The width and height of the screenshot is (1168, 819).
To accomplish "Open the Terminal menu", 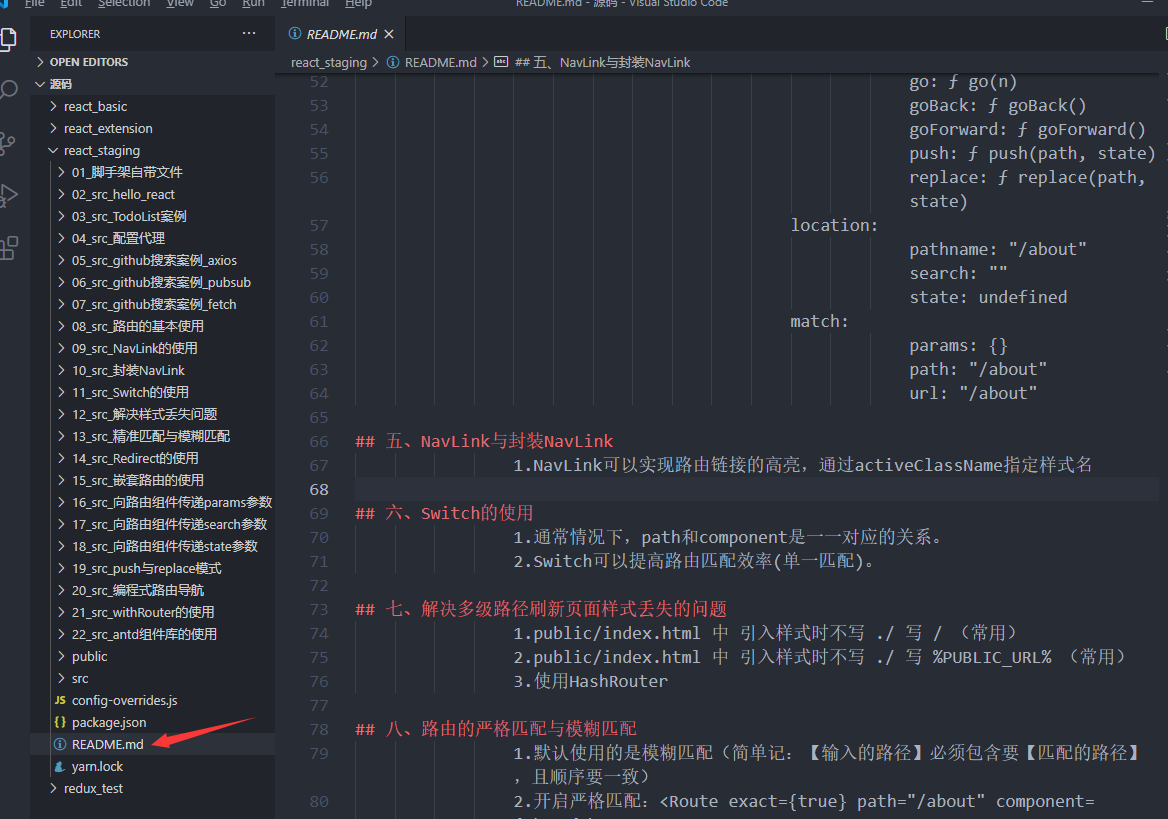I will point(305,3).
